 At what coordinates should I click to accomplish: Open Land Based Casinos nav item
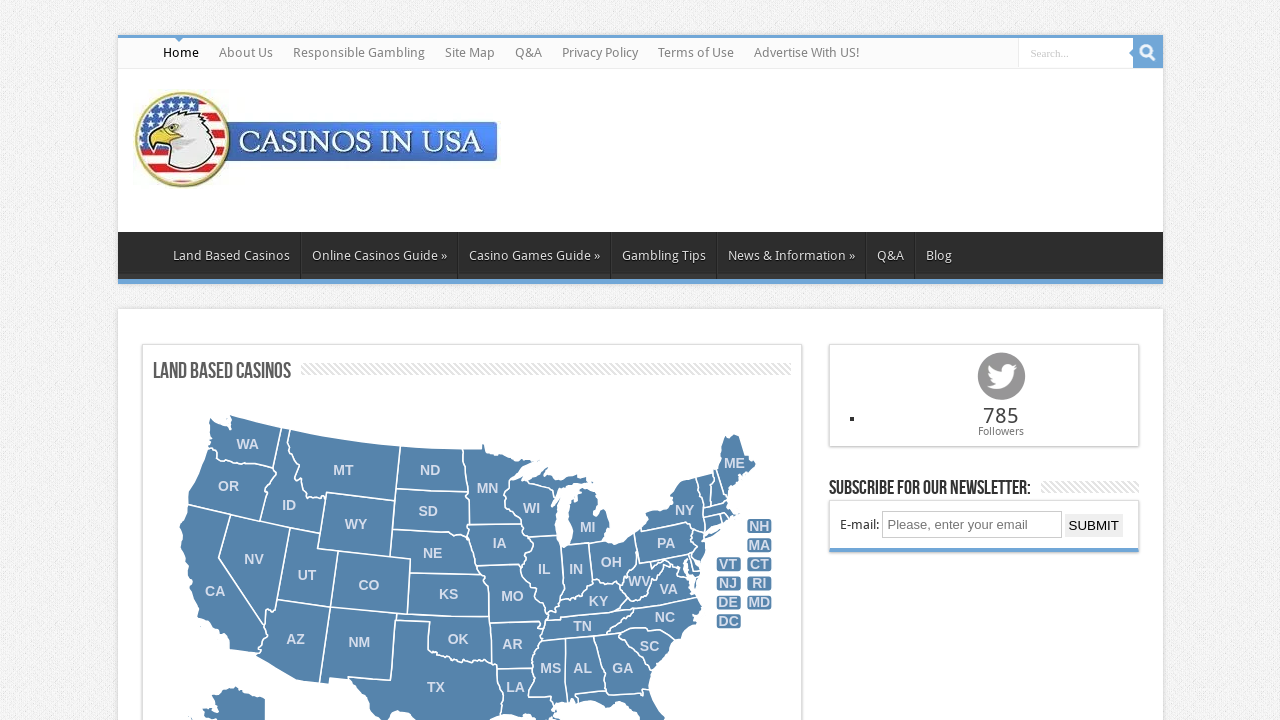coord(231,256)
